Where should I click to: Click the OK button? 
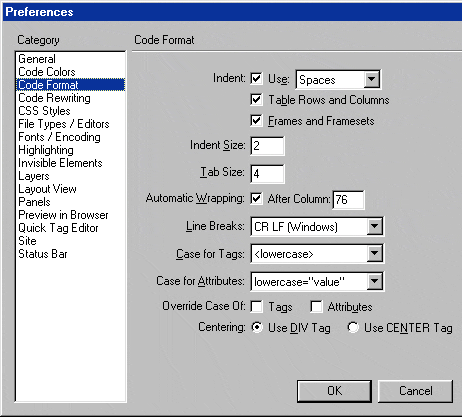point(334,391)
